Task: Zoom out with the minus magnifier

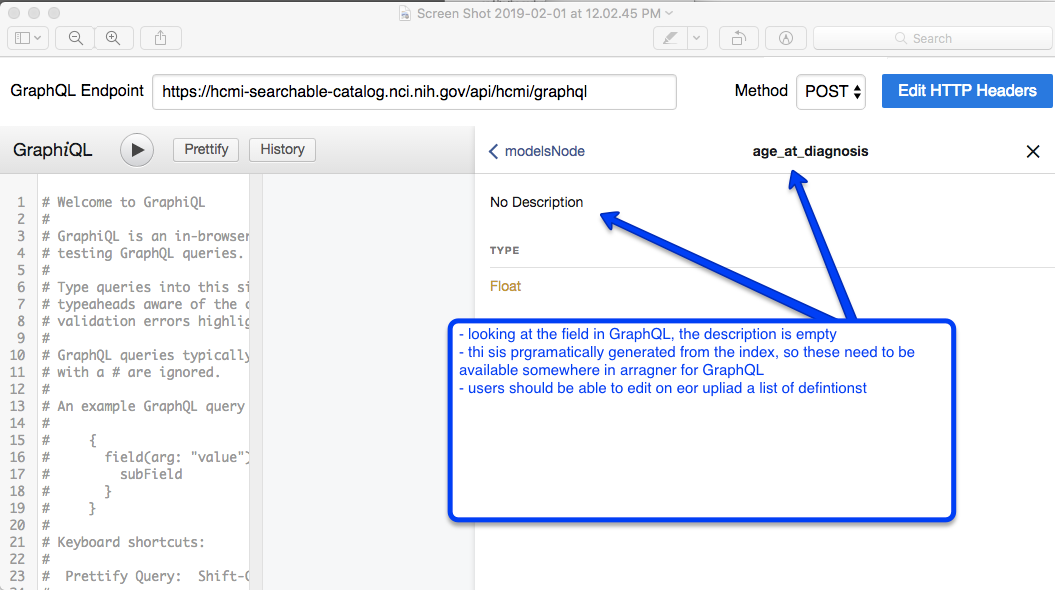Action: pos(75,38)
